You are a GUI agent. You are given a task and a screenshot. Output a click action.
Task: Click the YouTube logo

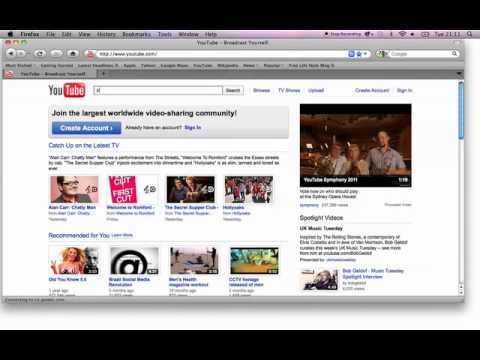67,90
